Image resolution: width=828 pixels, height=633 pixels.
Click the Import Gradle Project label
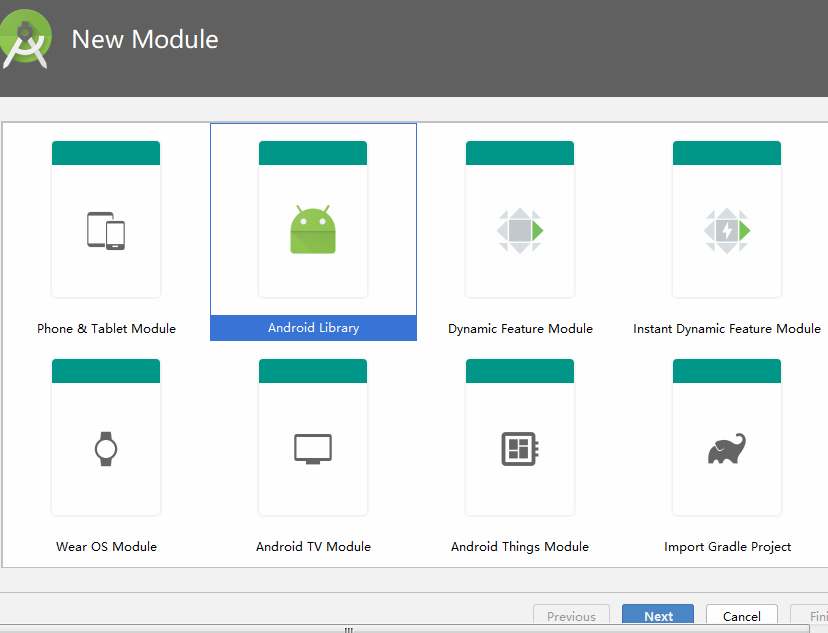(x=727, y=546)
